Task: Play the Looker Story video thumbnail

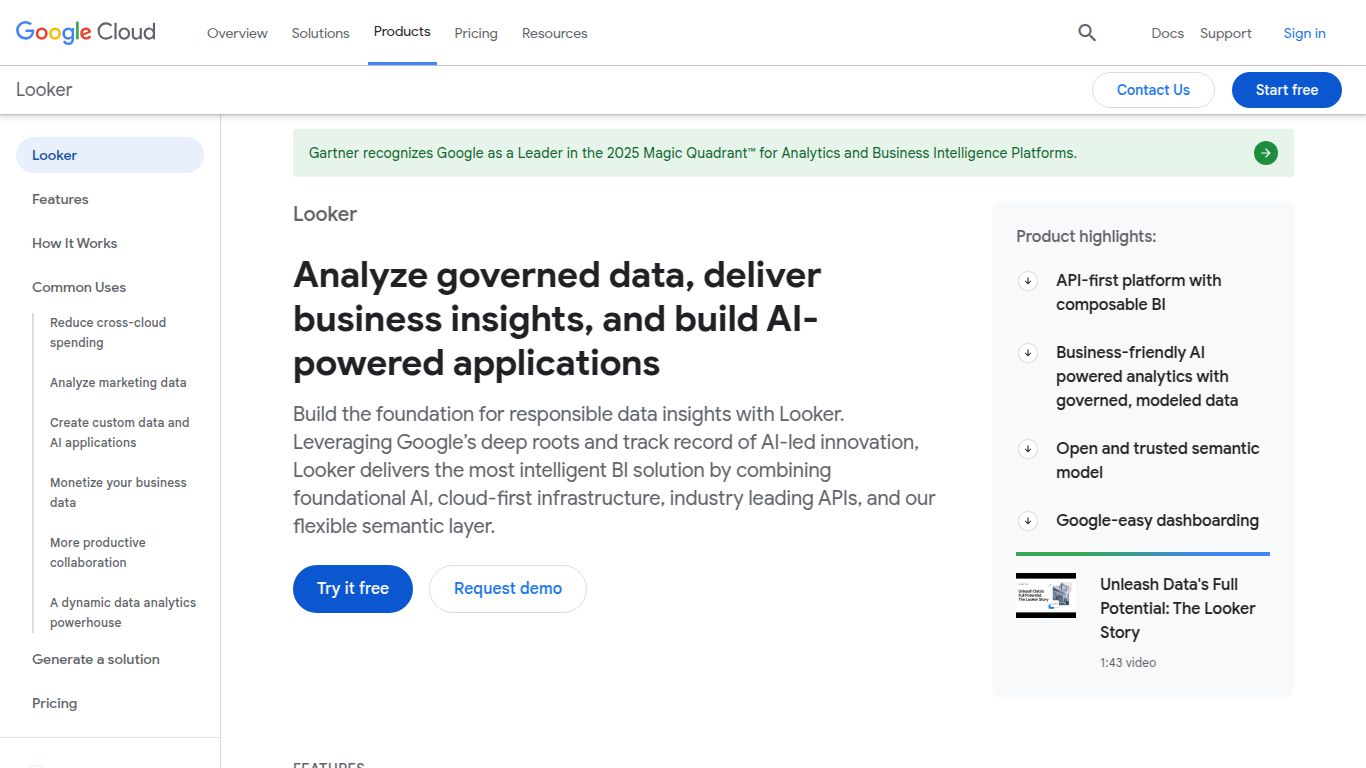Action: pyautogui.click(x=1046, y=595)
